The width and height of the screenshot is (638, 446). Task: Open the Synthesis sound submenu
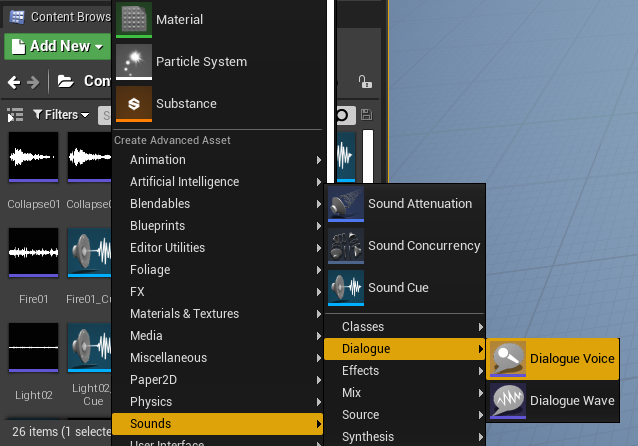tap(404, 437)
